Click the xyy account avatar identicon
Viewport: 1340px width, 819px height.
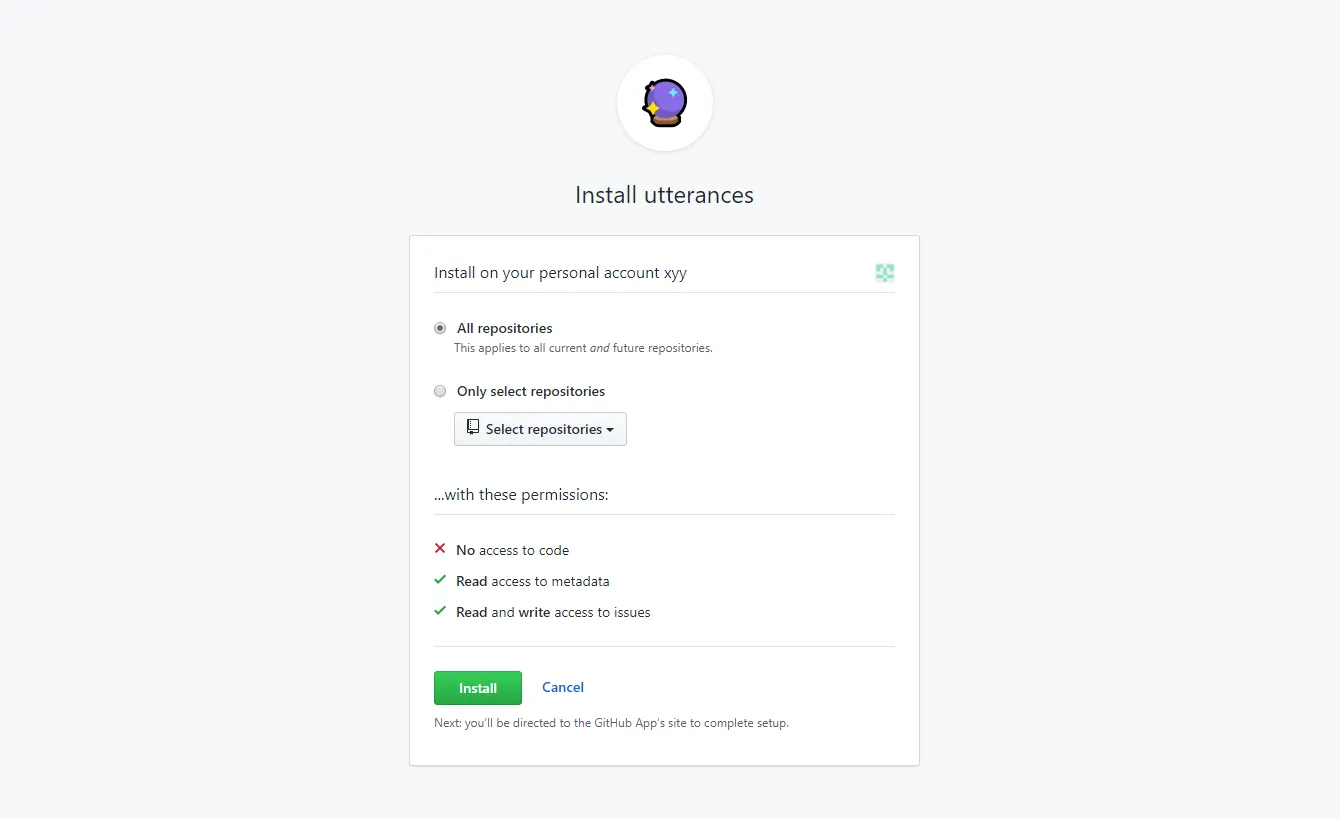[885, 273]
